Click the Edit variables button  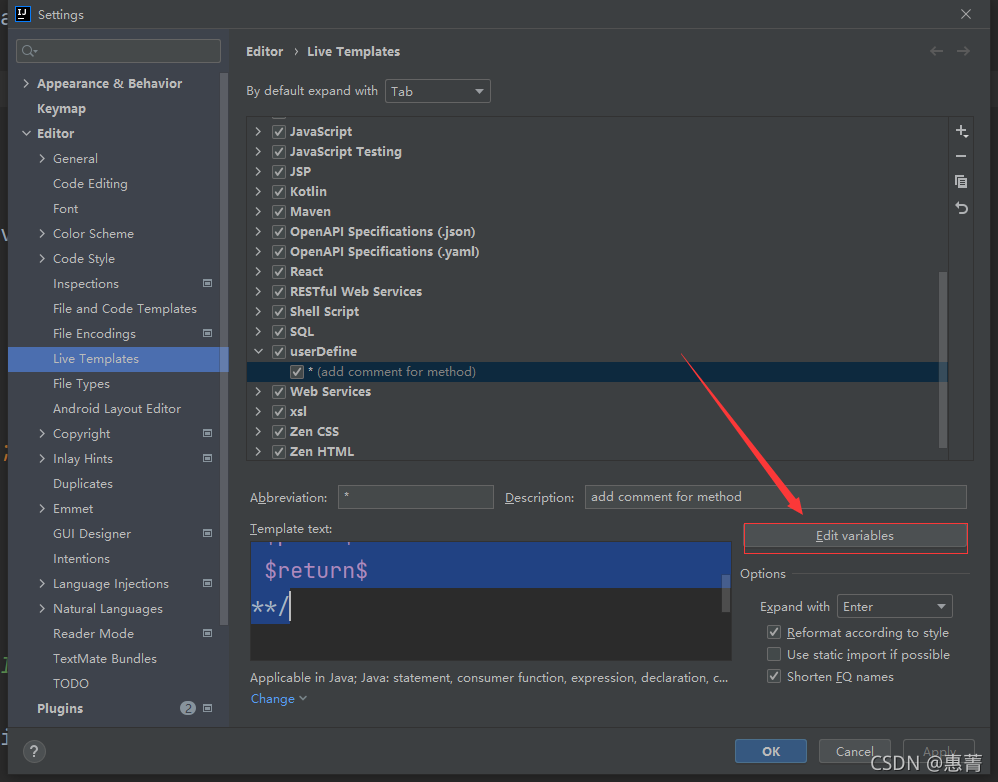click(855, 536)
